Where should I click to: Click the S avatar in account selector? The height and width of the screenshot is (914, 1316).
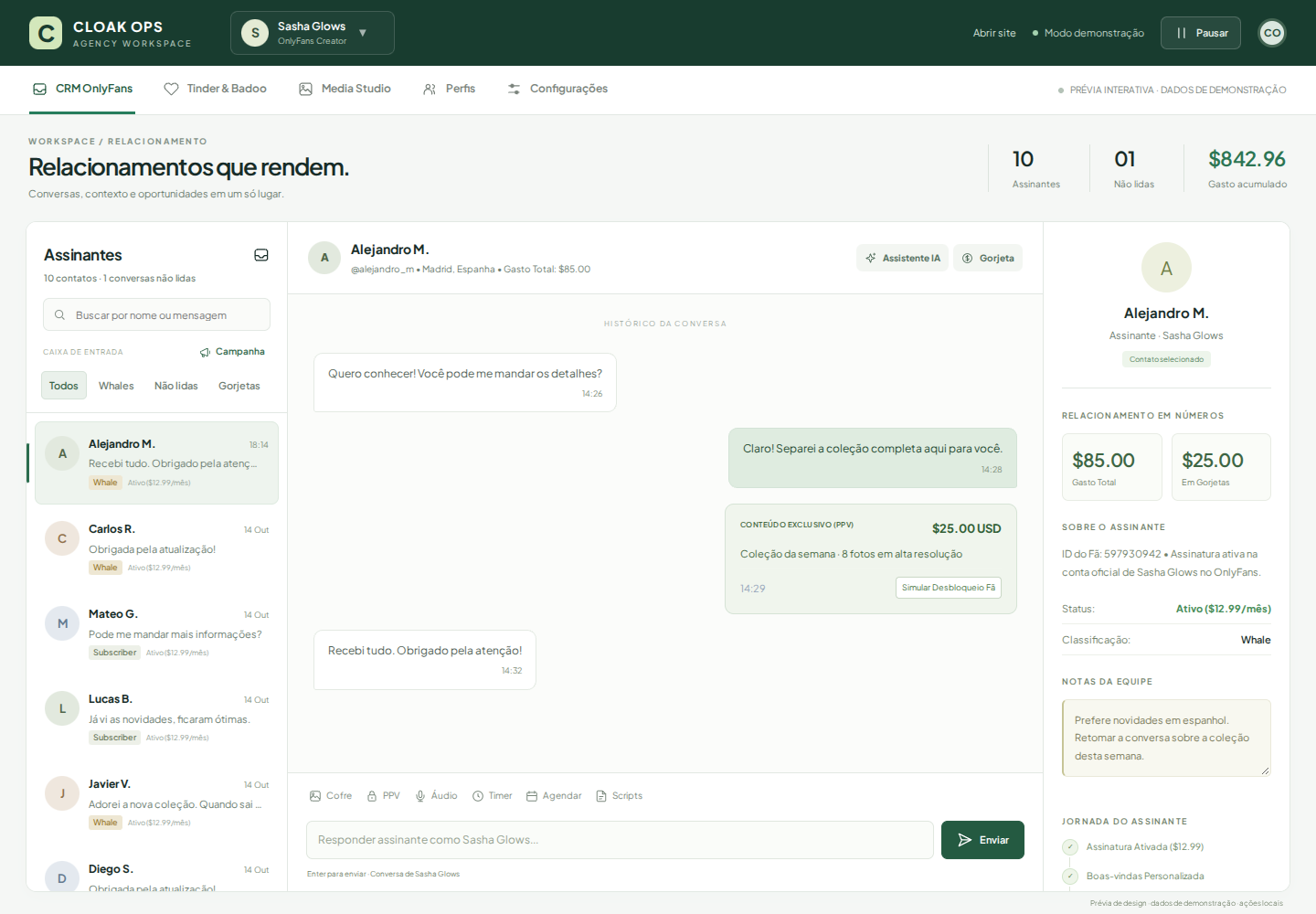tap(255, 33)
